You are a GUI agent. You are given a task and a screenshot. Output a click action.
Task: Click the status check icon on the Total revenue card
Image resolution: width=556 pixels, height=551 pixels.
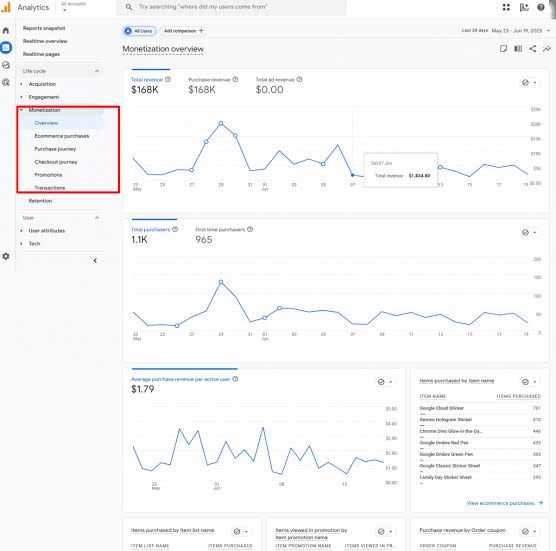525,83
